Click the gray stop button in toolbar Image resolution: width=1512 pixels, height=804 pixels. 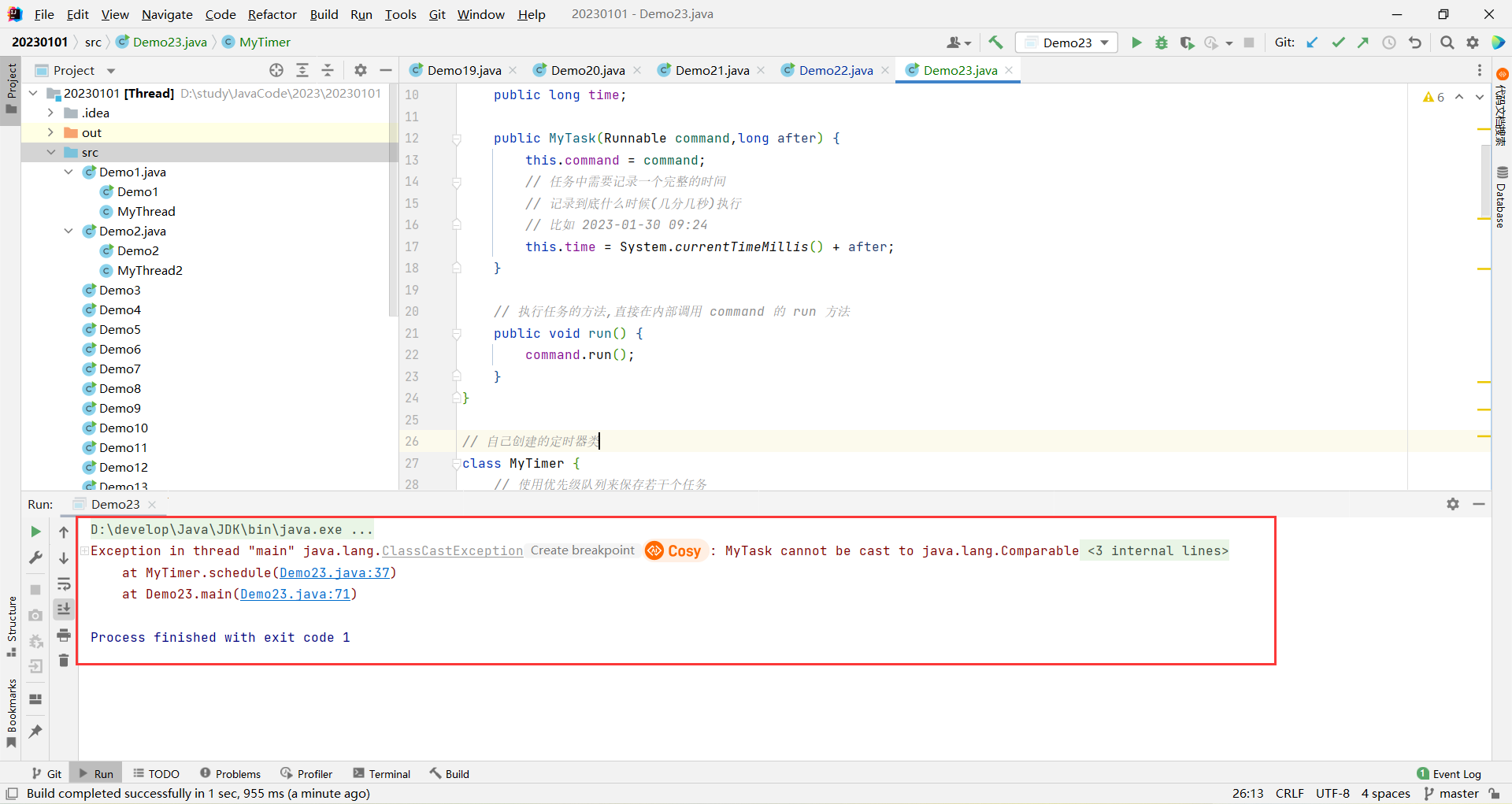(1248, 43)
